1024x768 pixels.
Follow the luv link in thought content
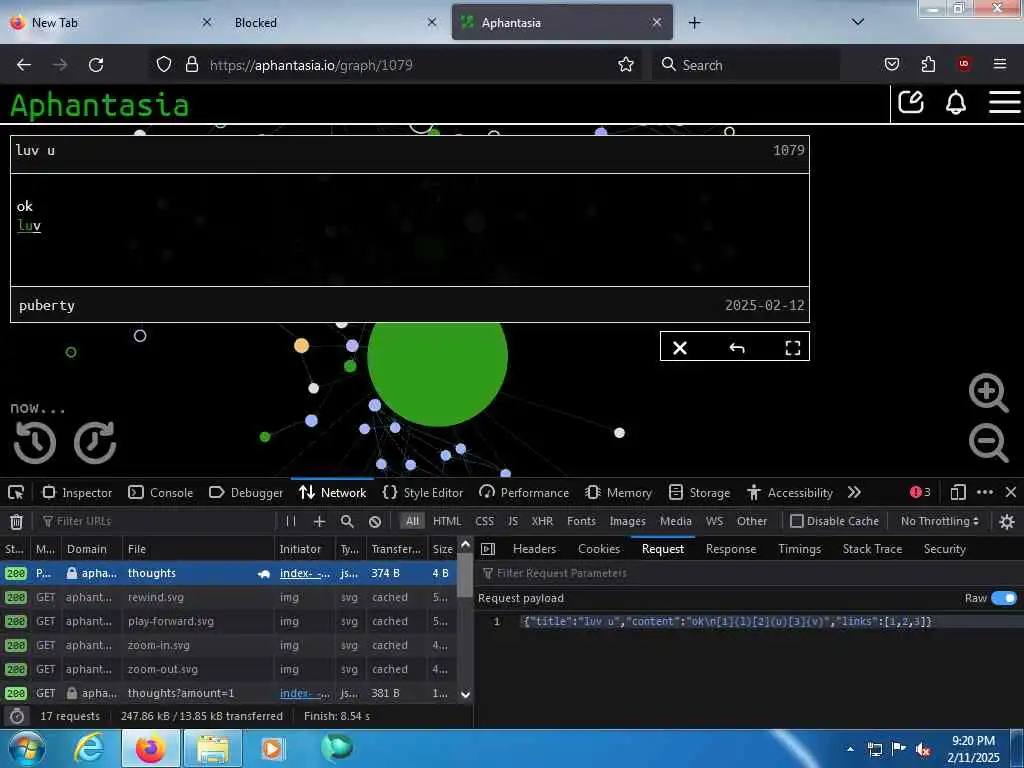point(29,226)
